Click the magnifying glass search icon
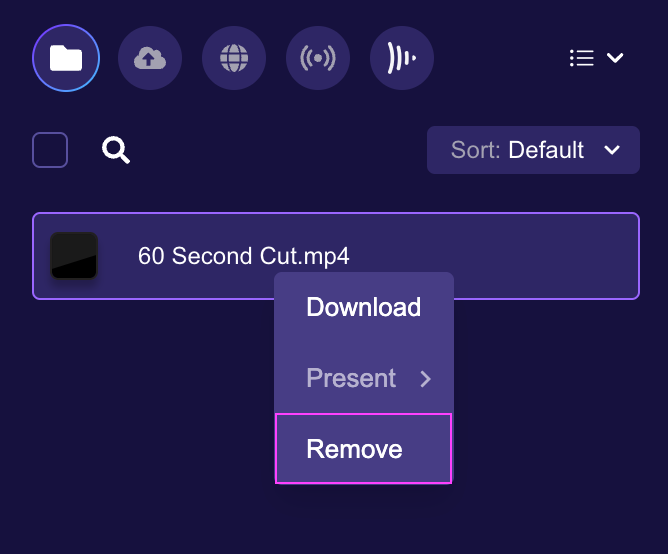668x554 pixels. click(116, 150)
